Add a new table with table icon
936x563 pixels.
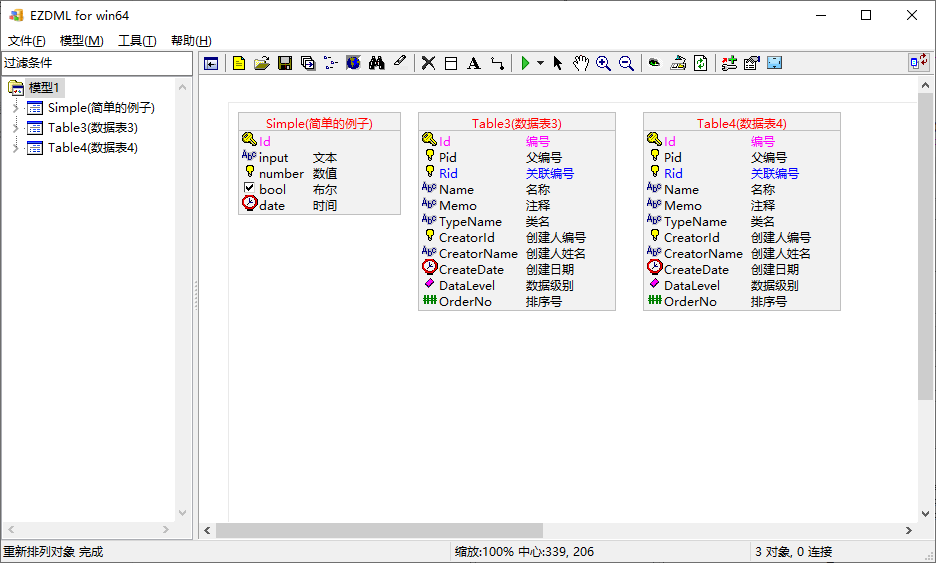pyautogui.click(x=451, y=63)
